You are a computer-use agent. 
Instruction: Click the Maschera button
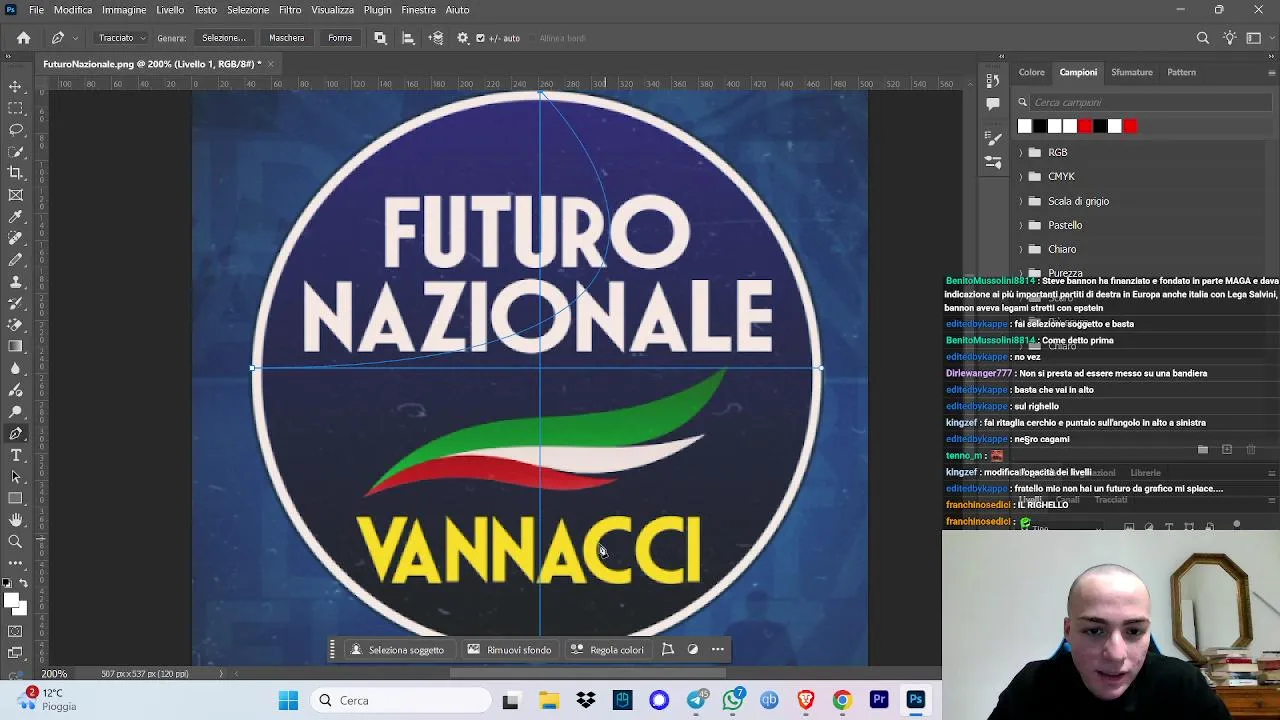pyautogui.click(x=286, y=38)
